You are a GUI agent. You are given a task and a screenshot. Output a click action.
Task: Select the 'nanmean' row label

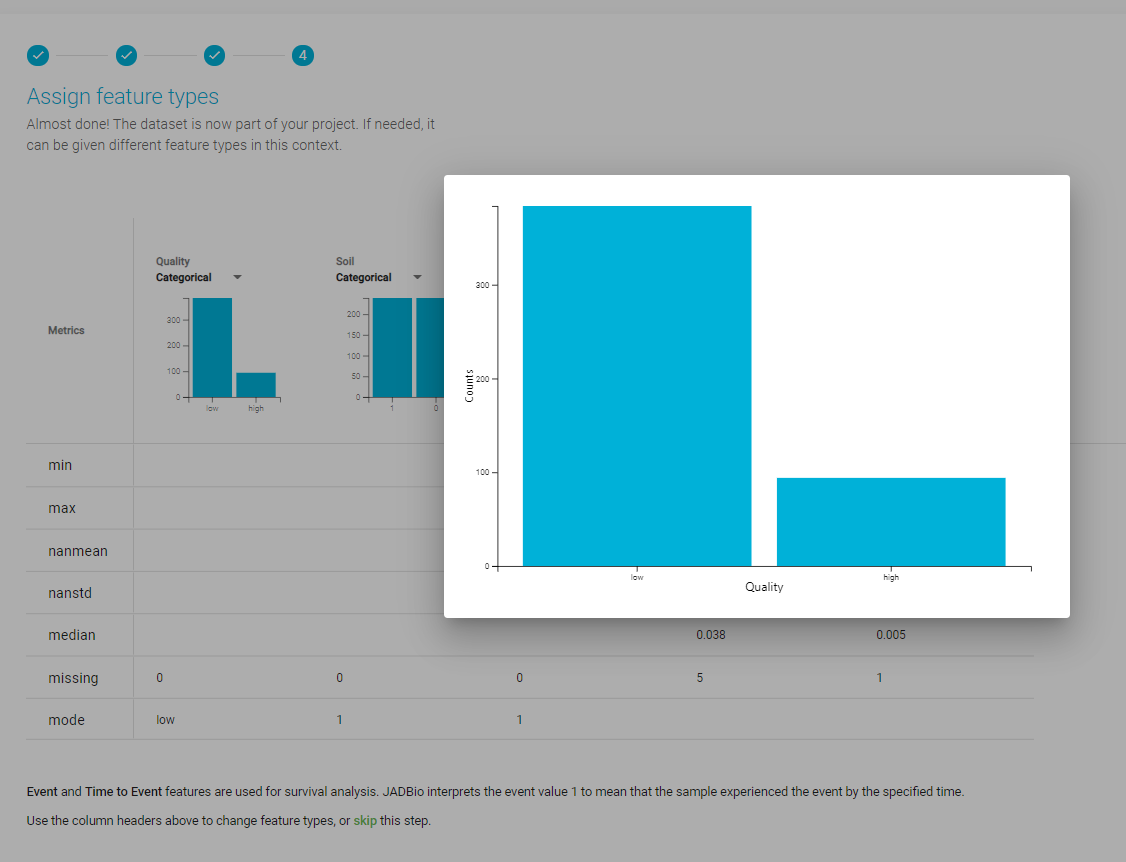[78, 551]
